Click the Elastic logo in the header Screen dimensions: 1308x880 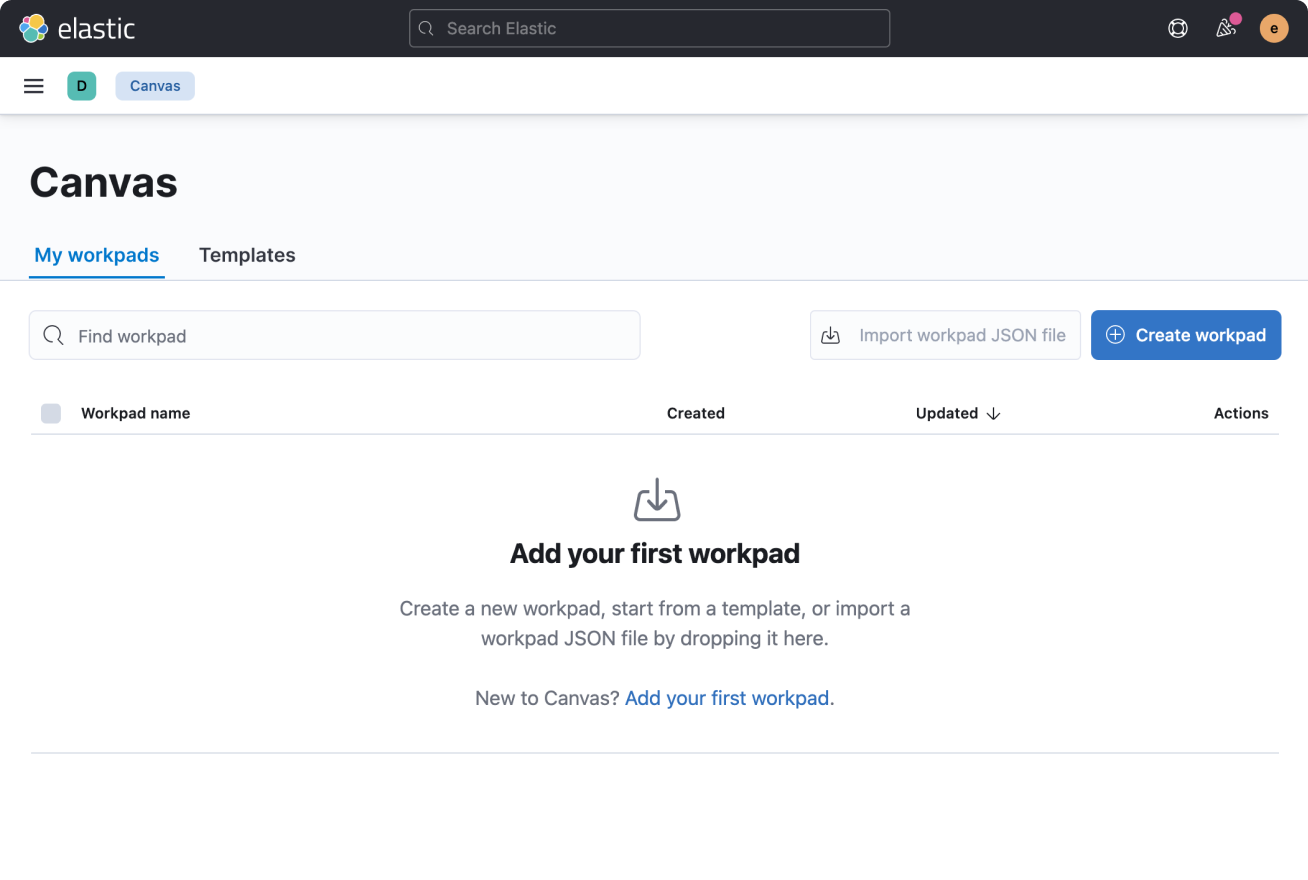tap(76, 28)
